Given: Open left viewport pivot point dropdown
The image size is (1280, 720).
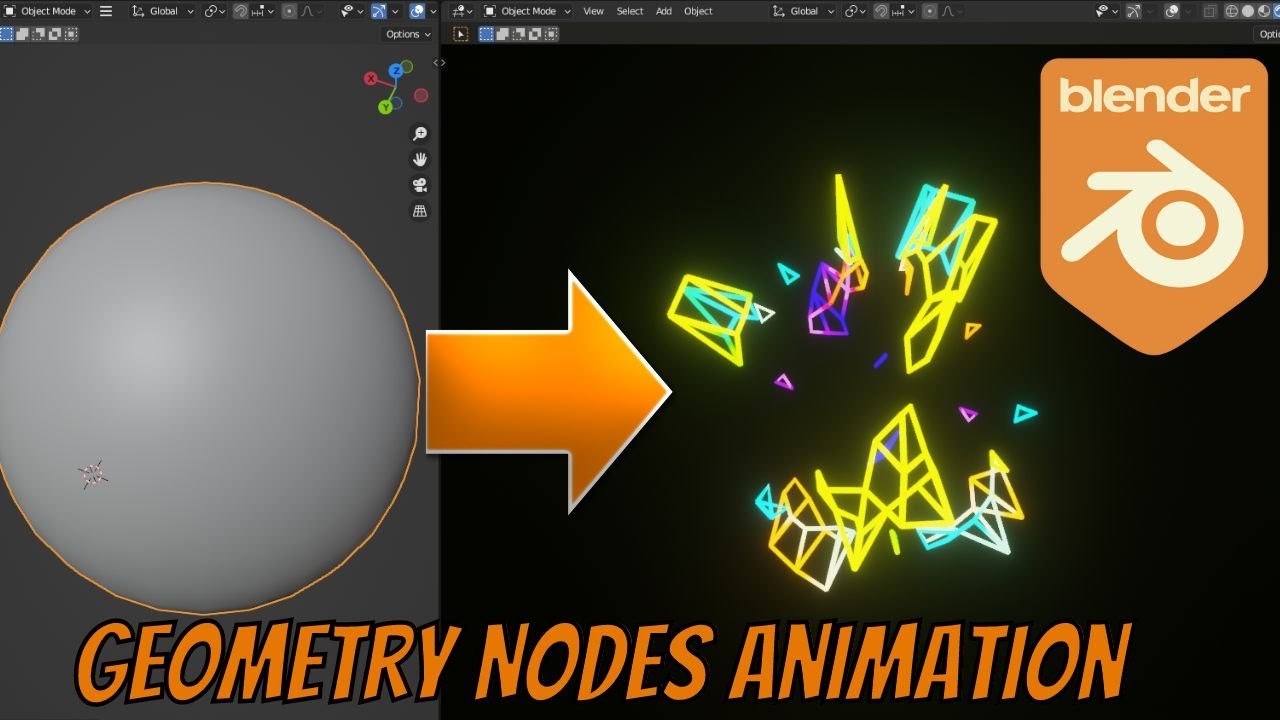Looking at the screenshot, I should tap(215, 11).
